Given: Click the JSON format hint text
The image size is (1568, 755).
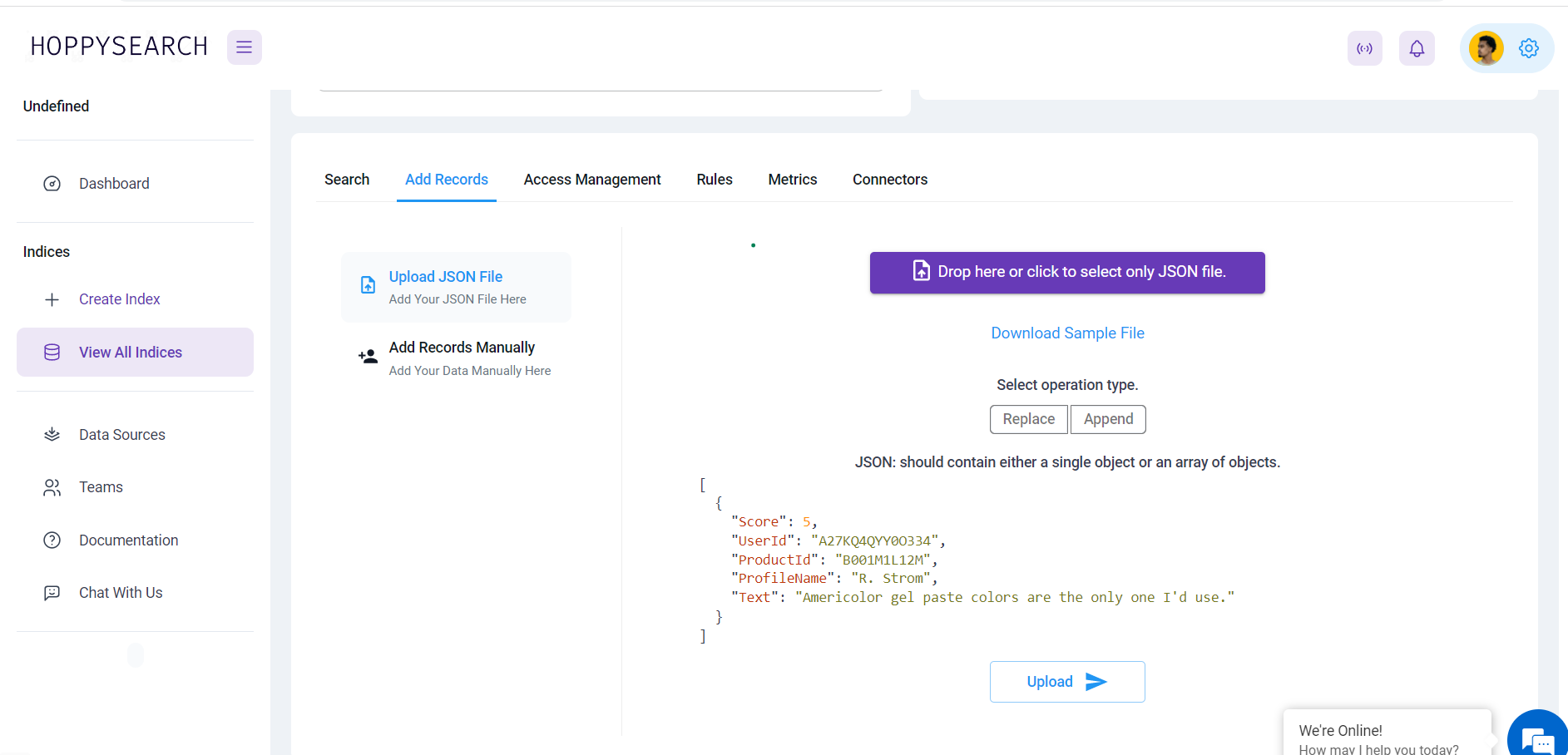Looking at the screenshot, I should [1067, 462].
